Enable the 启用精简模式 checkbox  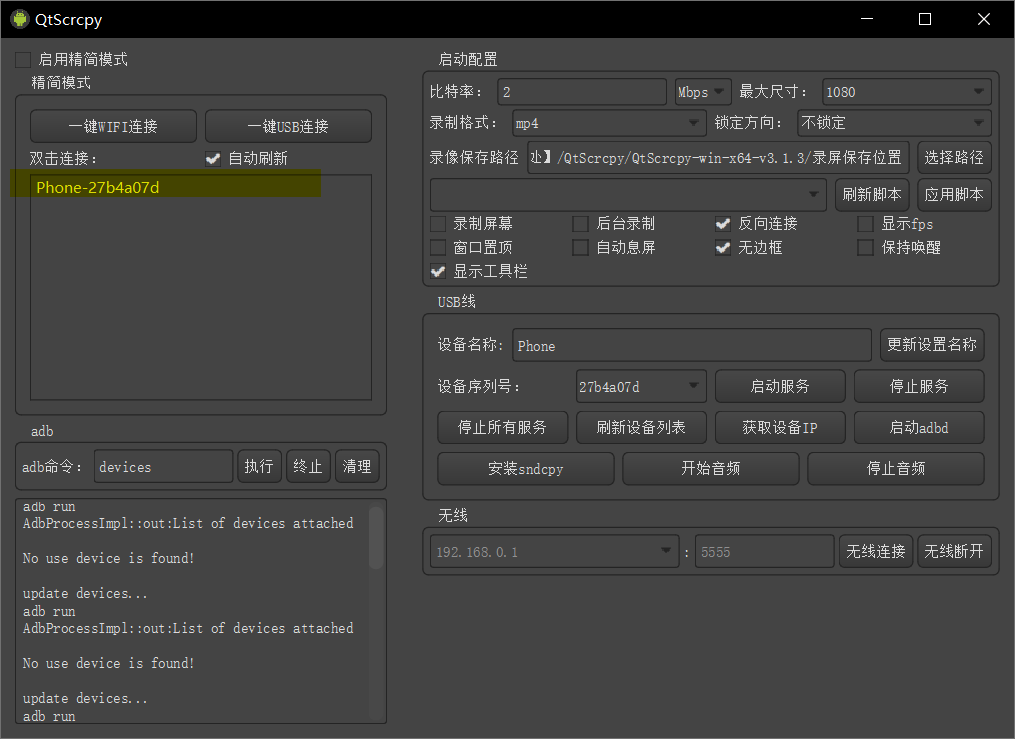coord(23,60)
